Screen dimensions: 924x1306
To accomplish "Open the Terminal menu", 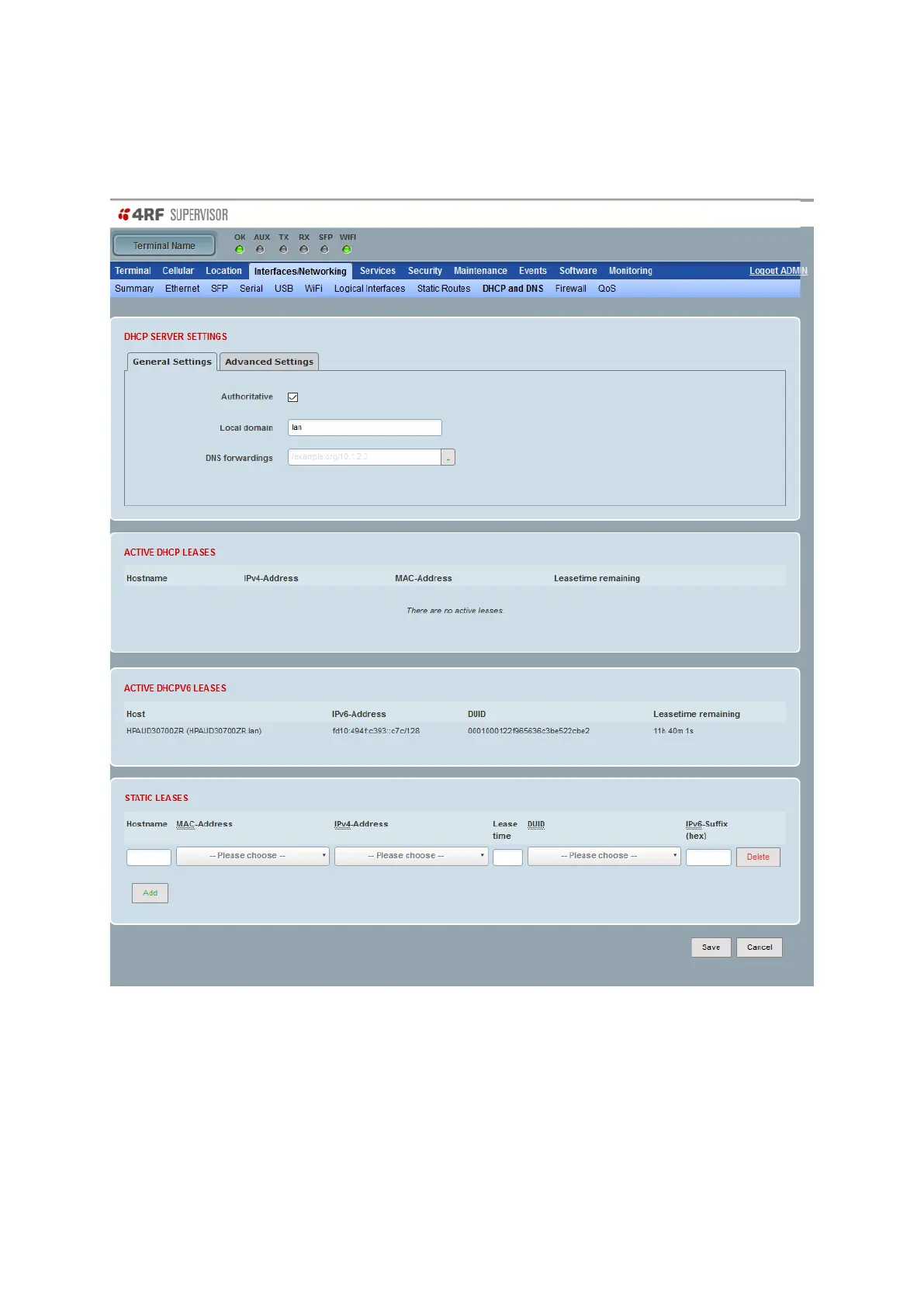I will 133,271.
